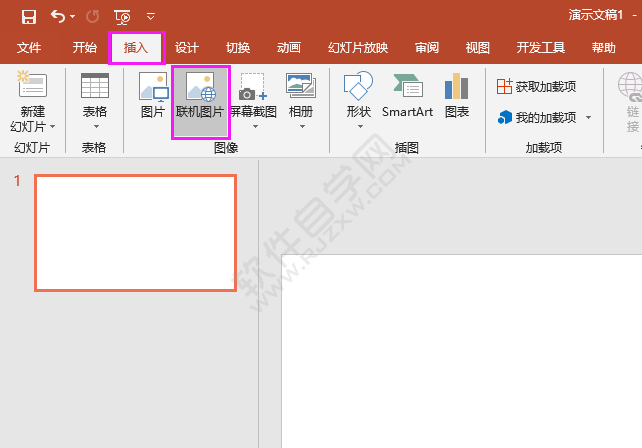Start slideshow from beginning icon
Viewport: 642px width, 448px height.
point(122,17)
